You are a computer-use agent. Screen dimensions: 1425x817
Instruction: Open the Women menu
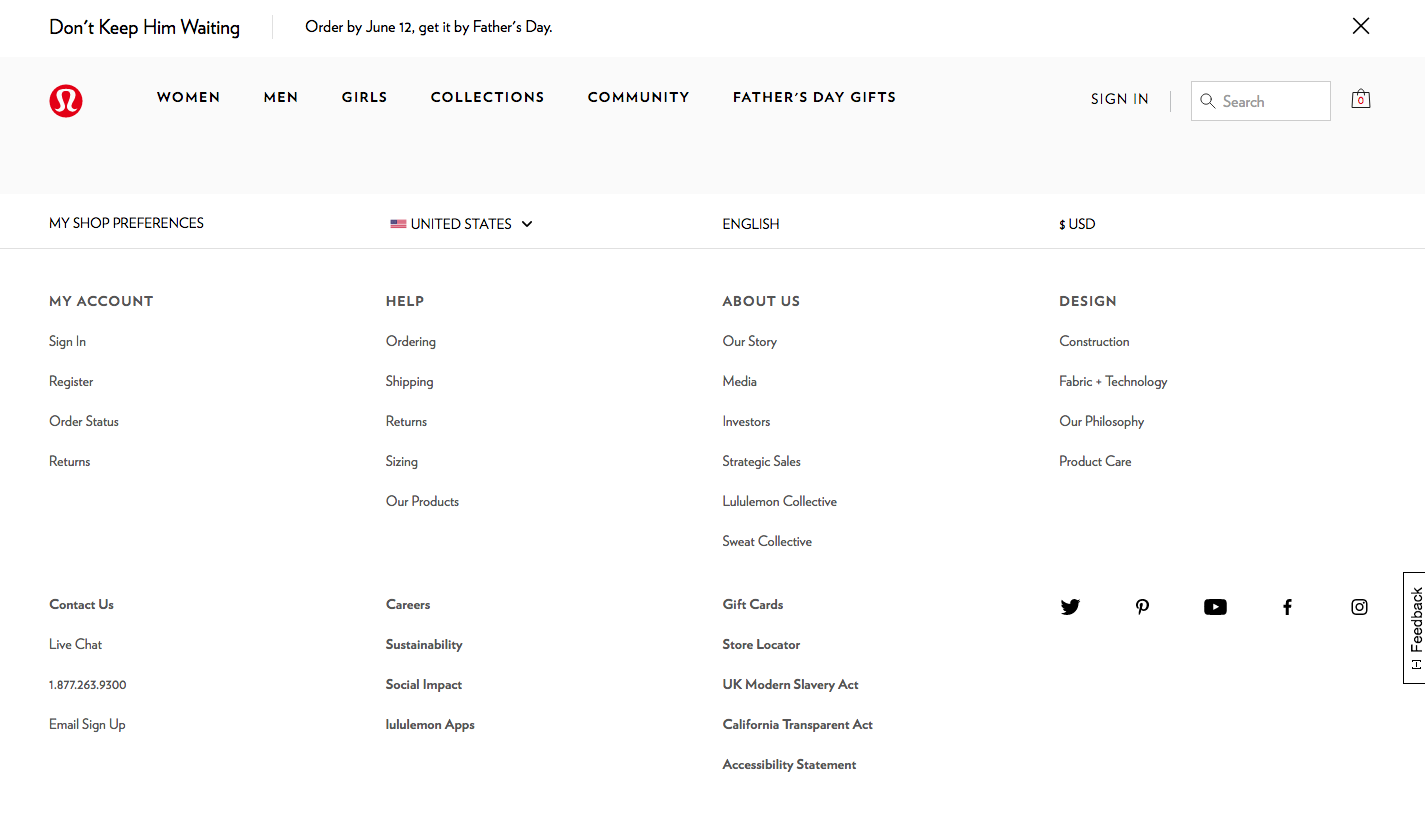coord(188,97)
